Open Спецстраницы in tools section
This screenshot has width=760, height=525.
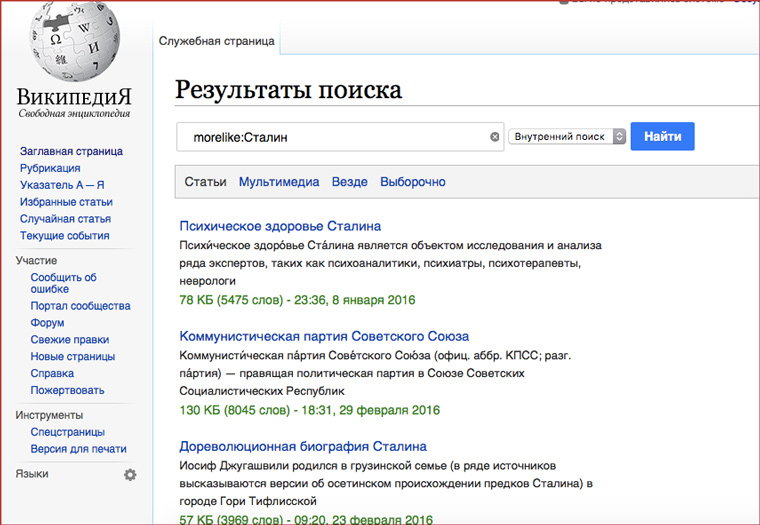point(67,432)
